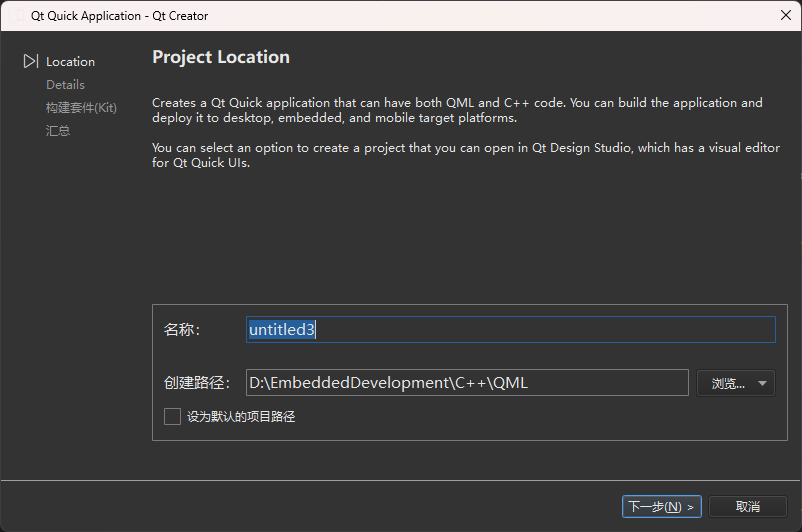Click the 创建路径: label
The height and width of the screenshot is (532, 802).
pos(197,383)
